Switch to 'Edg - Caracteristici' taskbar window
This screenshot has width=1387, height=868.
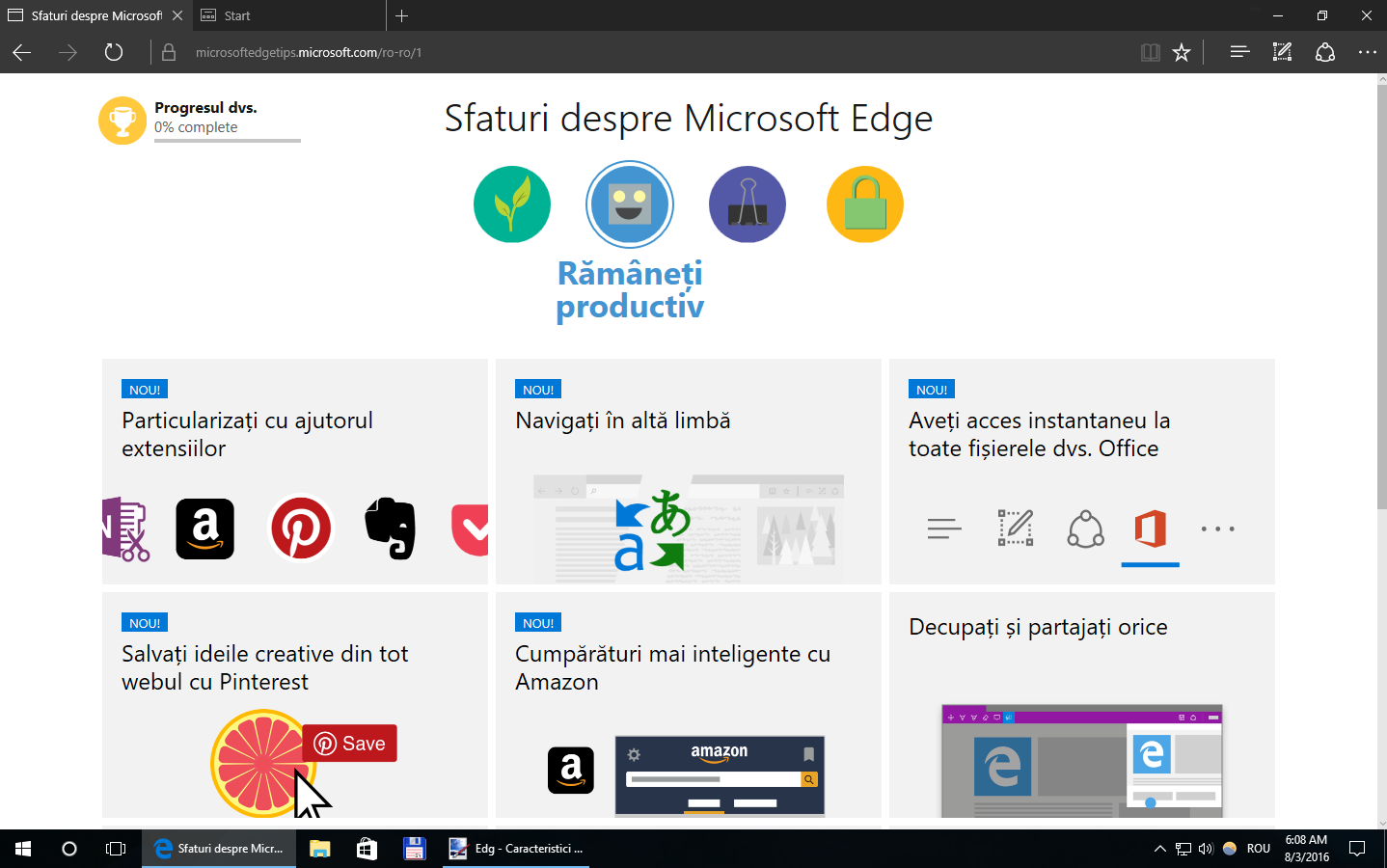coord(516,849)
